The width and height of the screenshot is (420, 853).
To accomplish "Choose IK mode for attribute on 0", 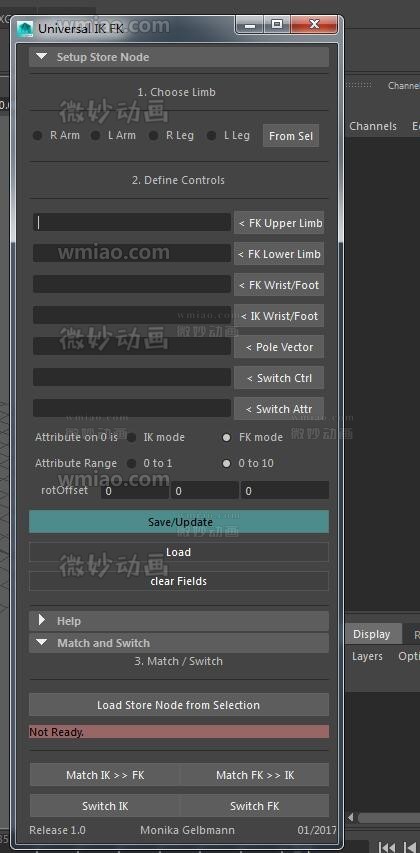I will click(132, 437).
